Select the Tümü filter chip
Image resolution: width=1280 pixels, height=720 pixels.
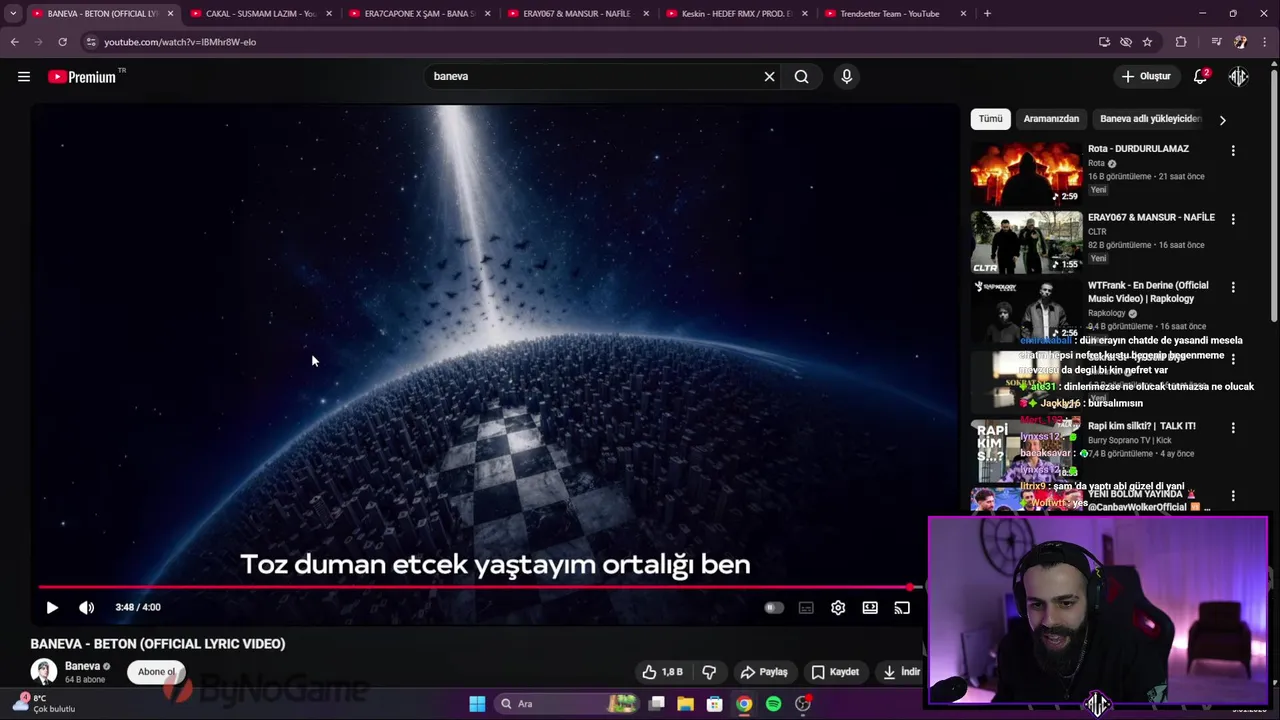click(990, 119)
